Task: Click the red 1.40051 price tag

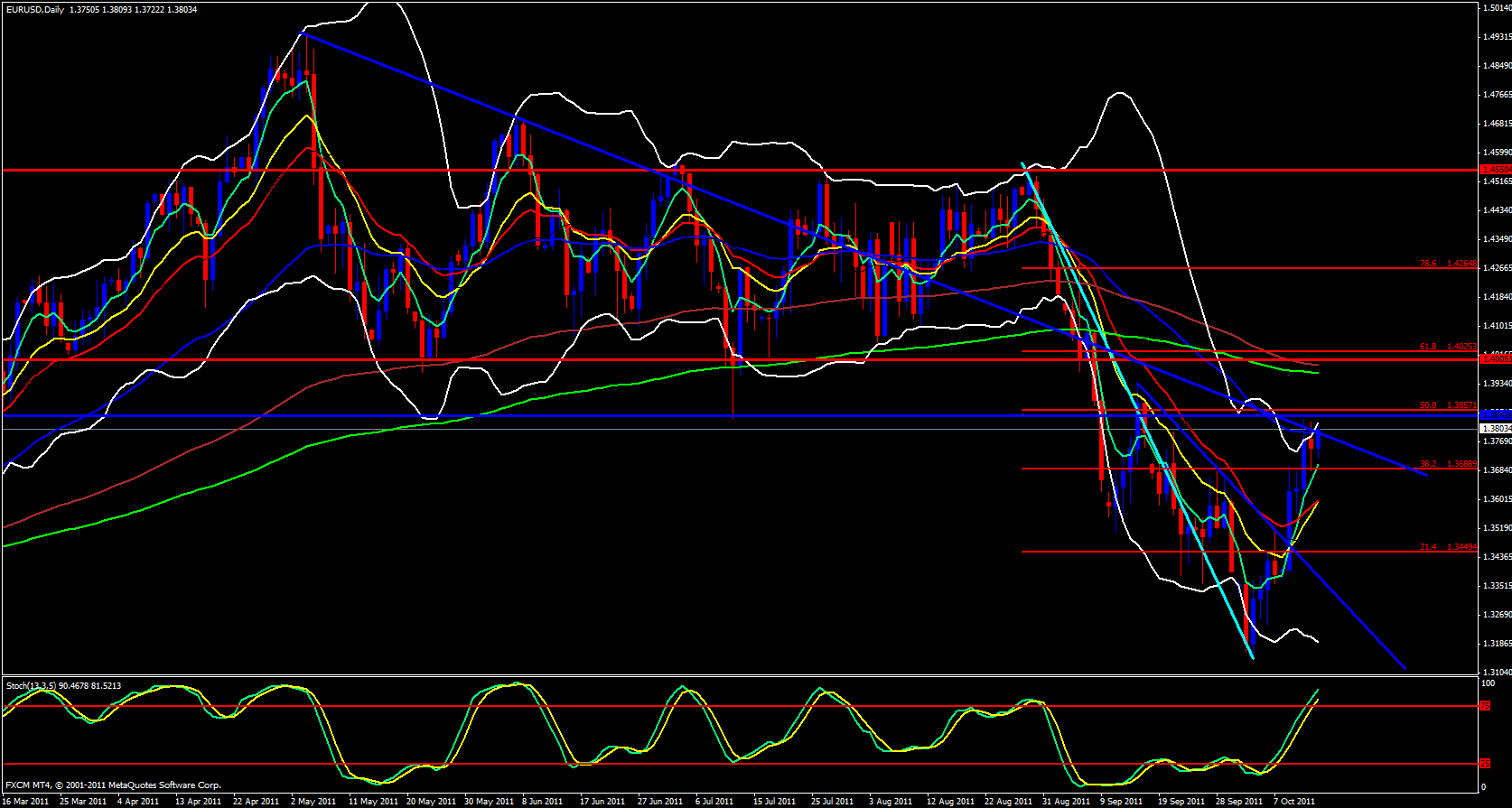Action: (1495, 359)
